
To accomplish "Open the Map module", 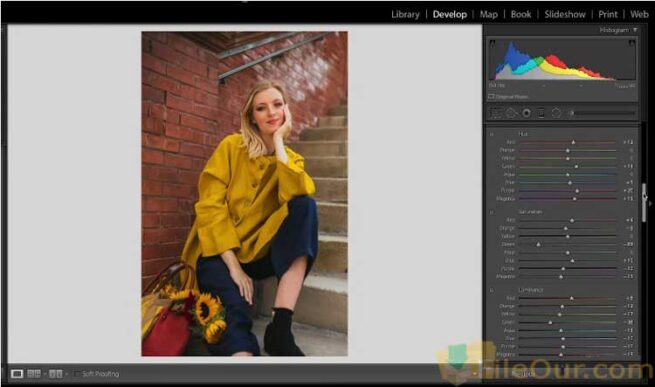I will click(488, 14).
